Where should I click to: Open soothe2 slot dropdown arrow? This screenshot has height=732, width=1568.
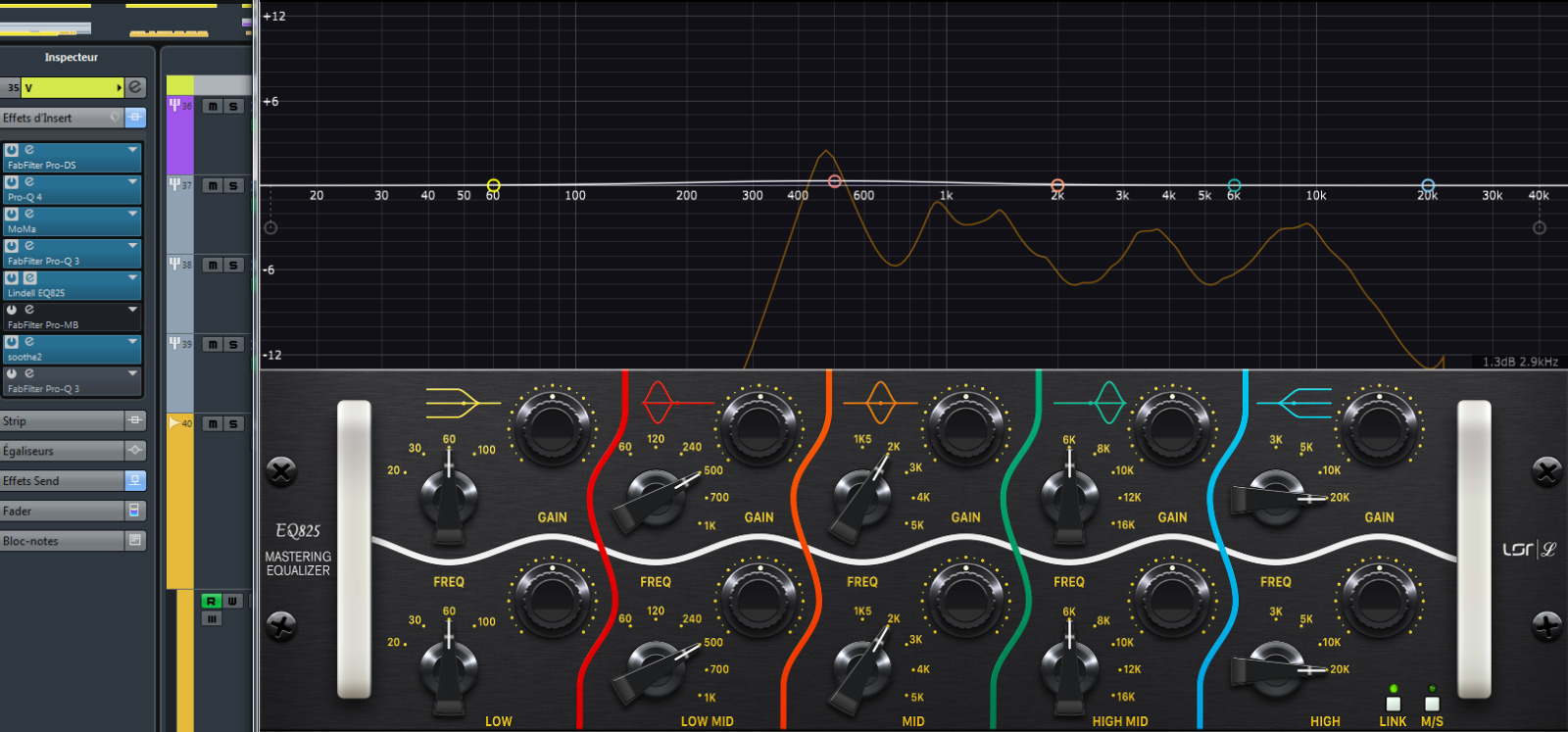click(132, 342)
